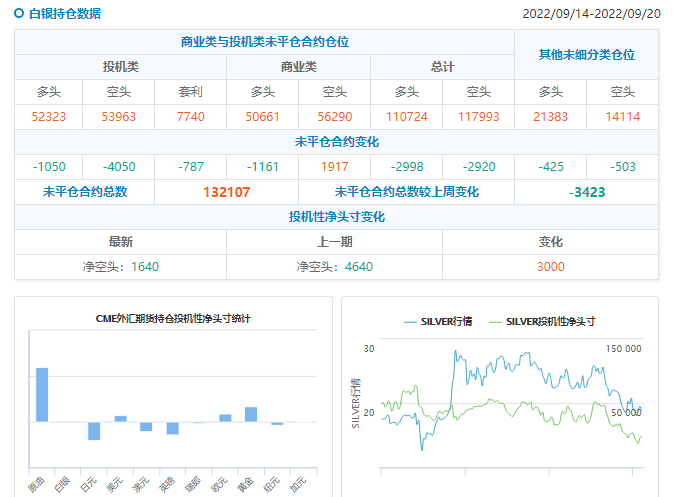Click the 欧元 bar in chart
The width and height of the screenshot is (674, 497).
(225, 418)
